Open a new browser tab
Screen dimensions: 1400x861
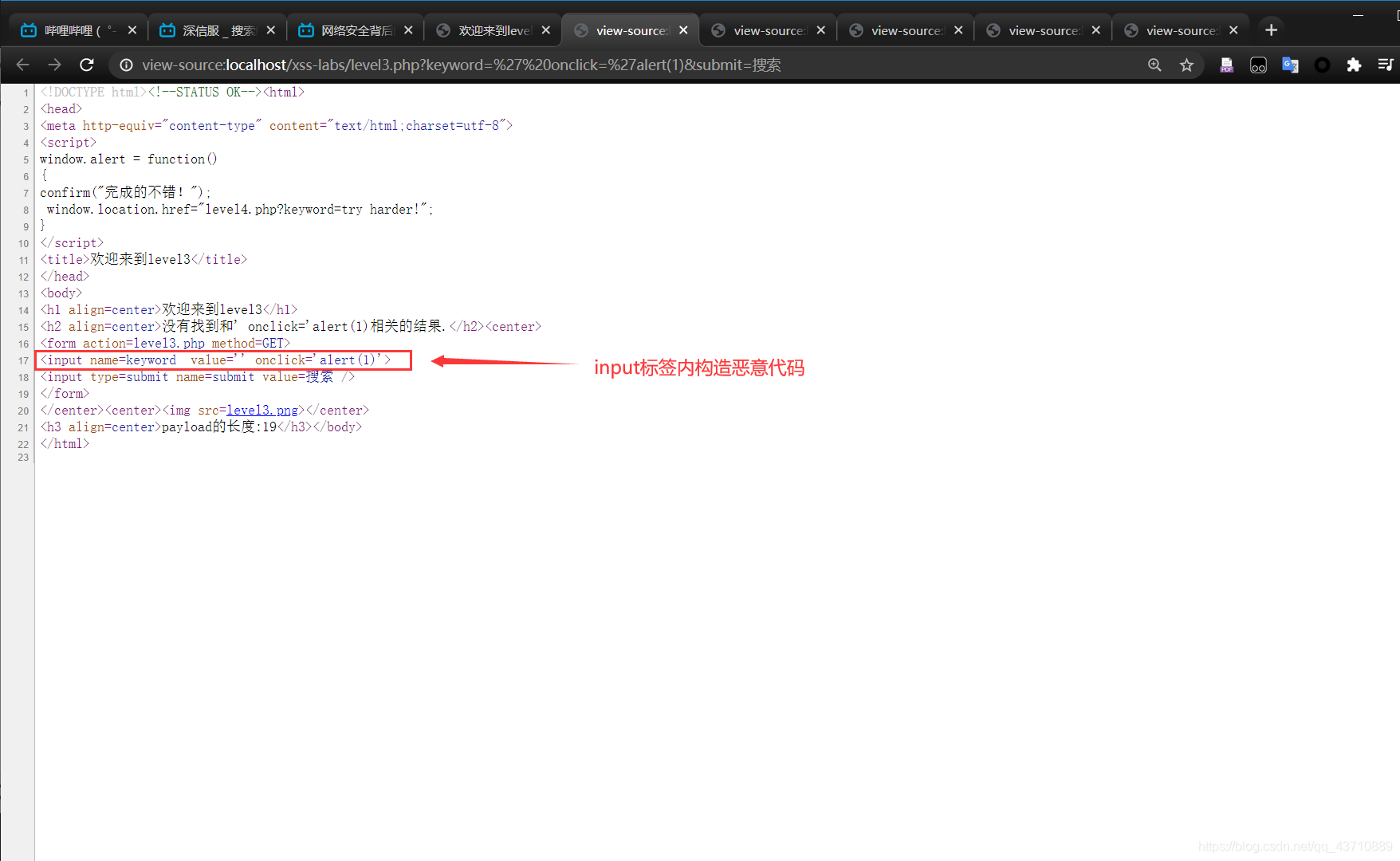[1271, 30]
